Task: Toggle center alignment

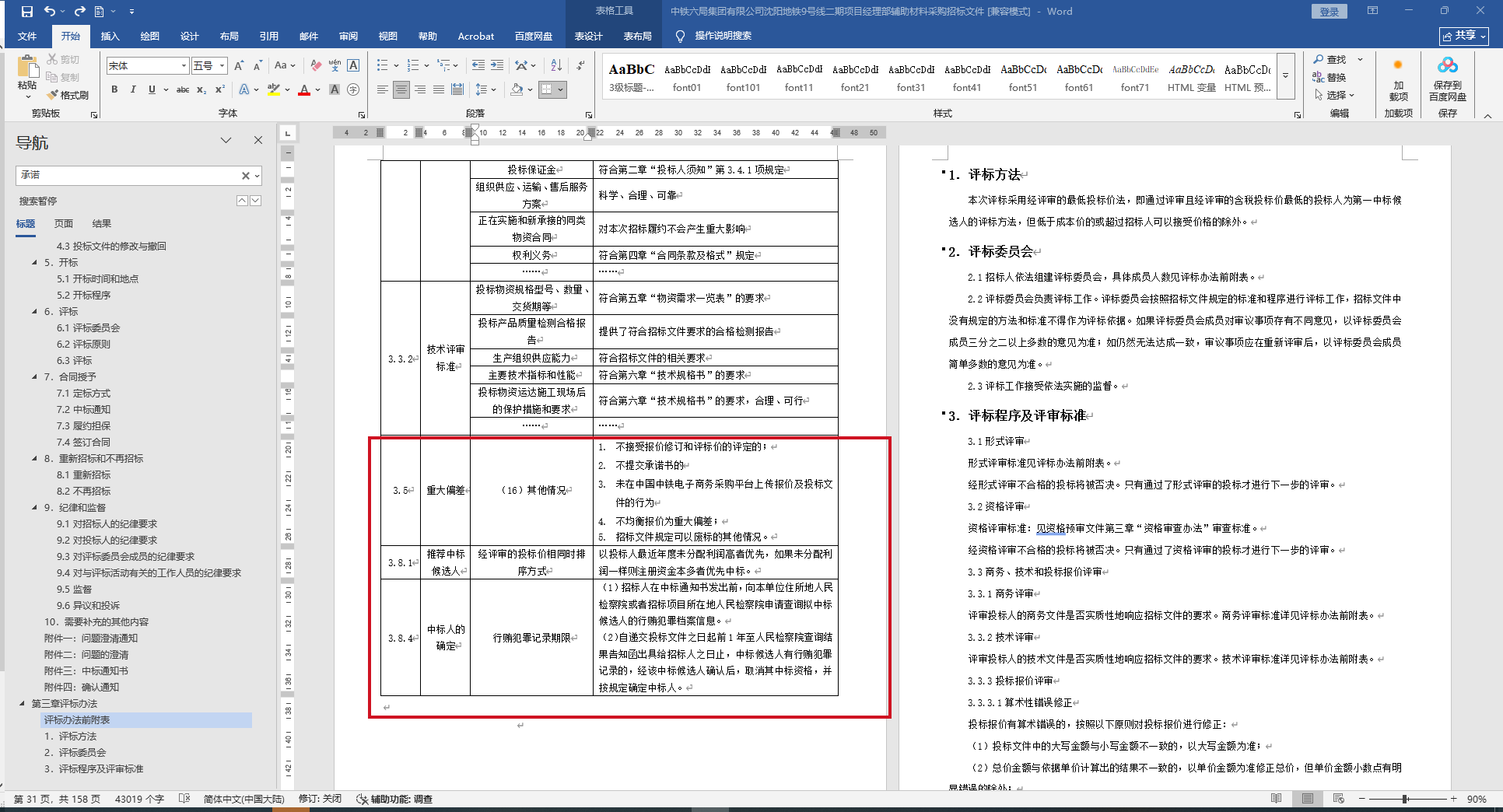Action: pos(401,89)
